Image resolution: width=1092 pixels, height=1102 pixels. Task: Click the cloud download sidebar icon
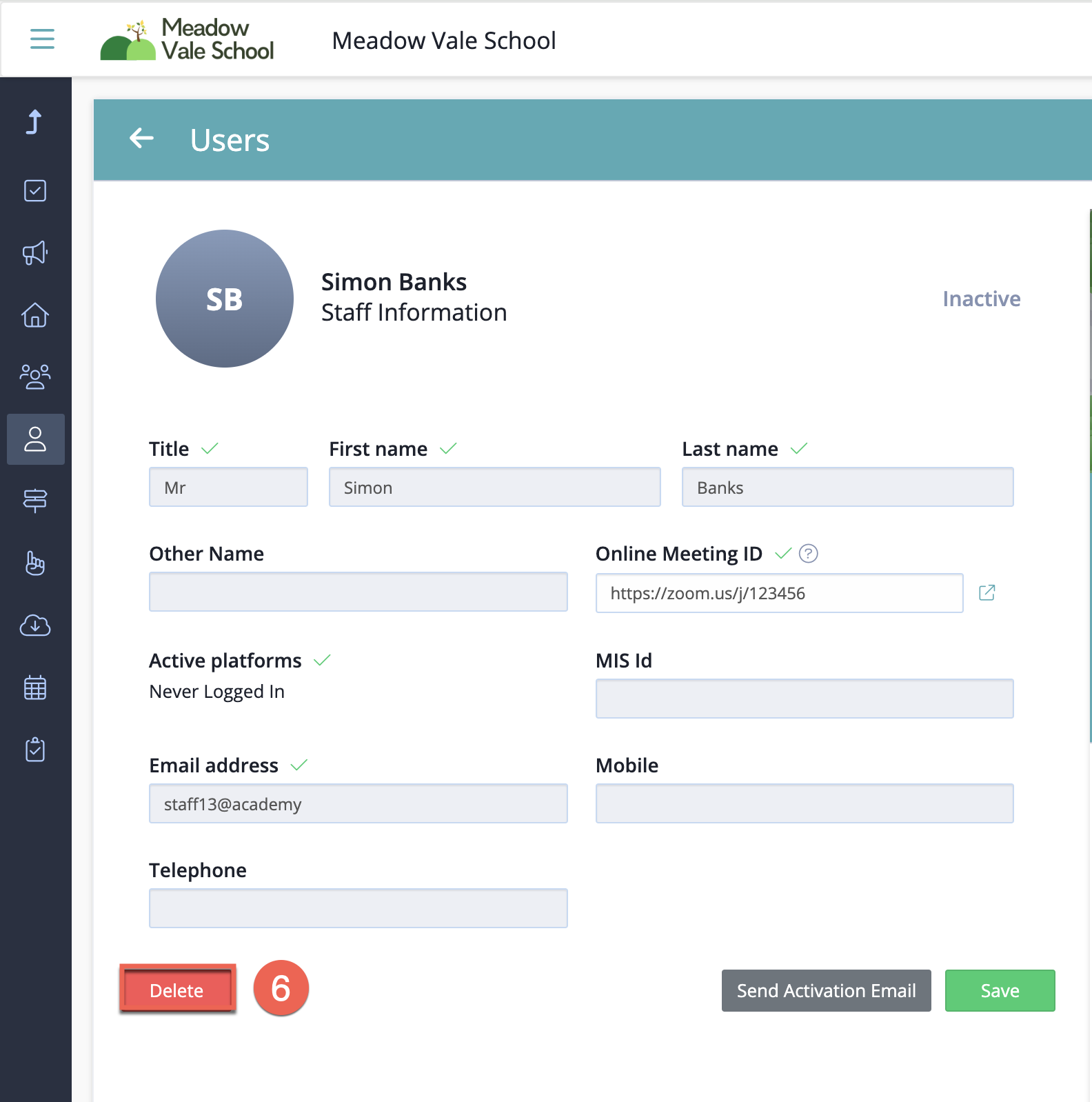click(x=35, y=625)
